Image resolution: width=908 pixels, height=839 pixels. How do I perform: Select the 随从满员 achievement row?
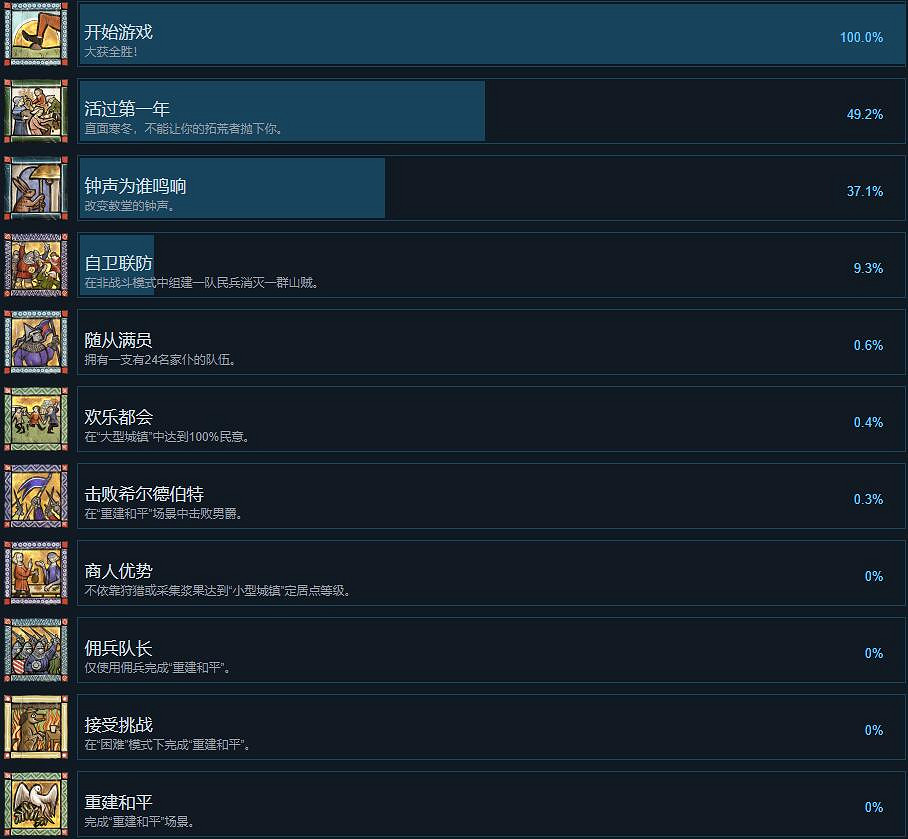pyautogui.click(x=491, y=342)
